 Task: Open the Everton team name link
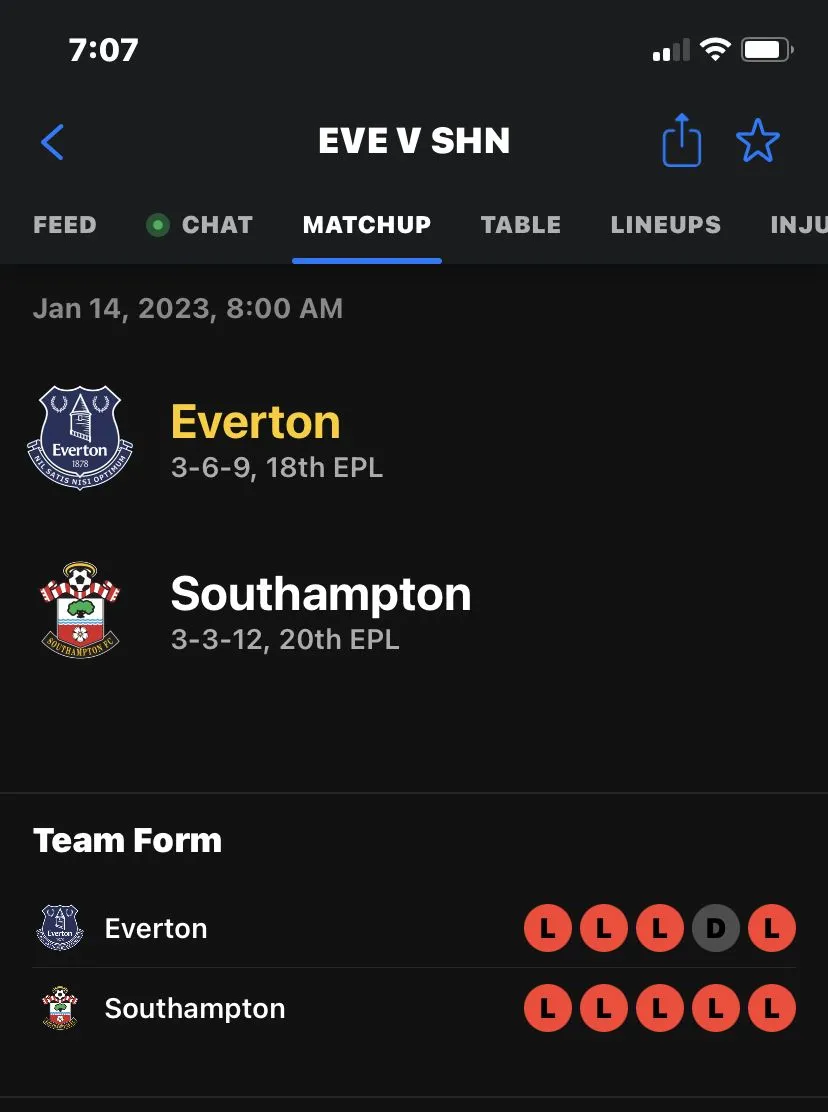tap(256, 422)
